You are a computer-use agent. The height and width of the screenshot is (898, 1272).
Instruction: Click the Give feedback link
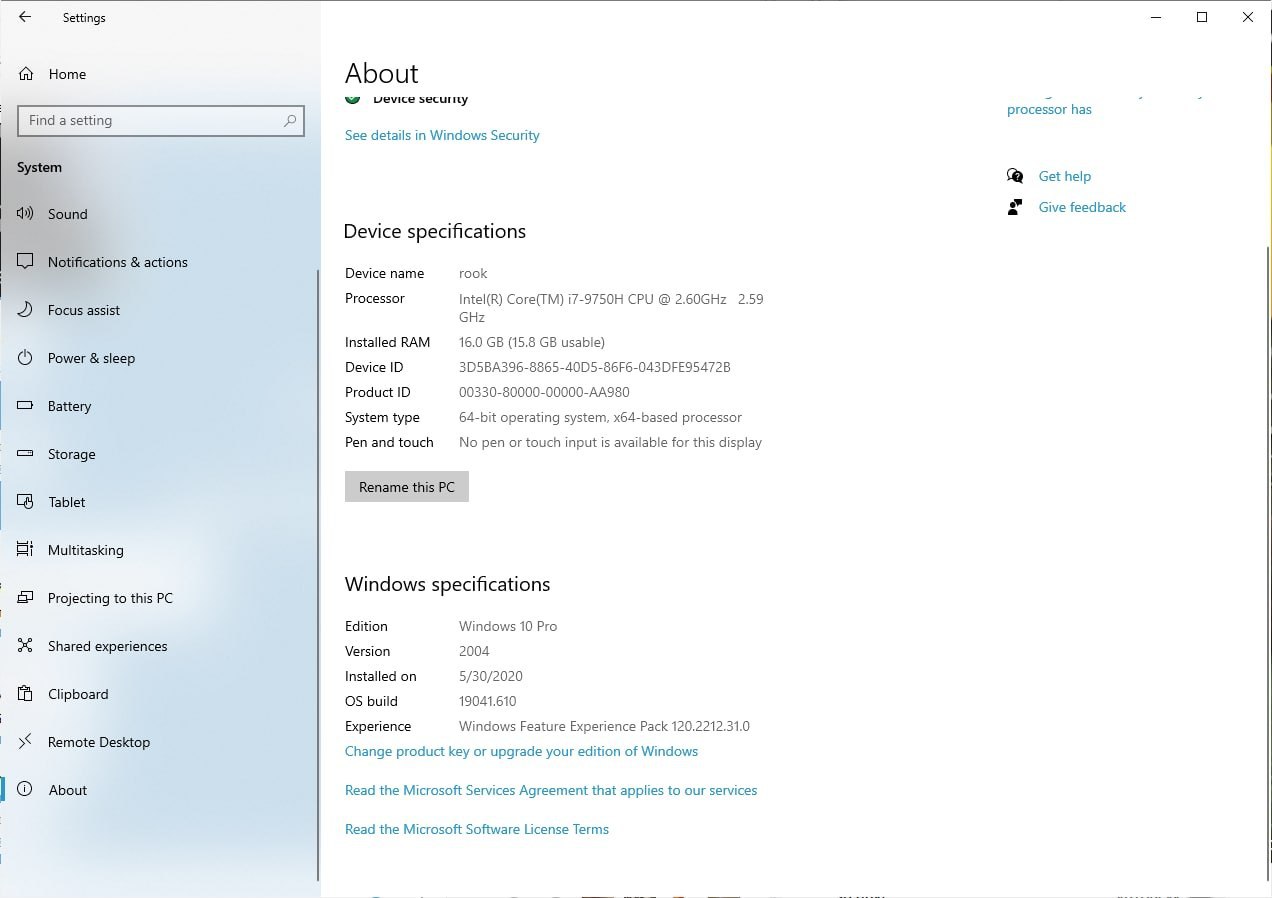pyautogui.click(x=1082, y=207)
